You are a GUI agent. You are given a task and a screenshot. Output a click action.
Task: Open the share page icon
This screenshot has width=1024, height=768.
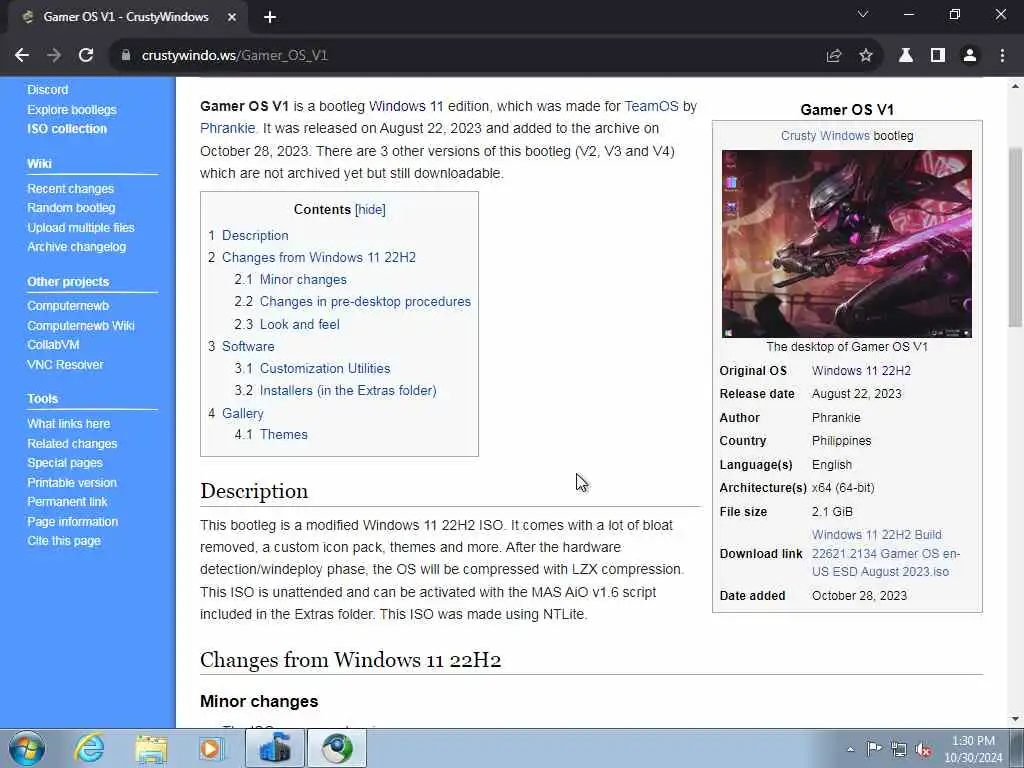click(x=834, y=56)
